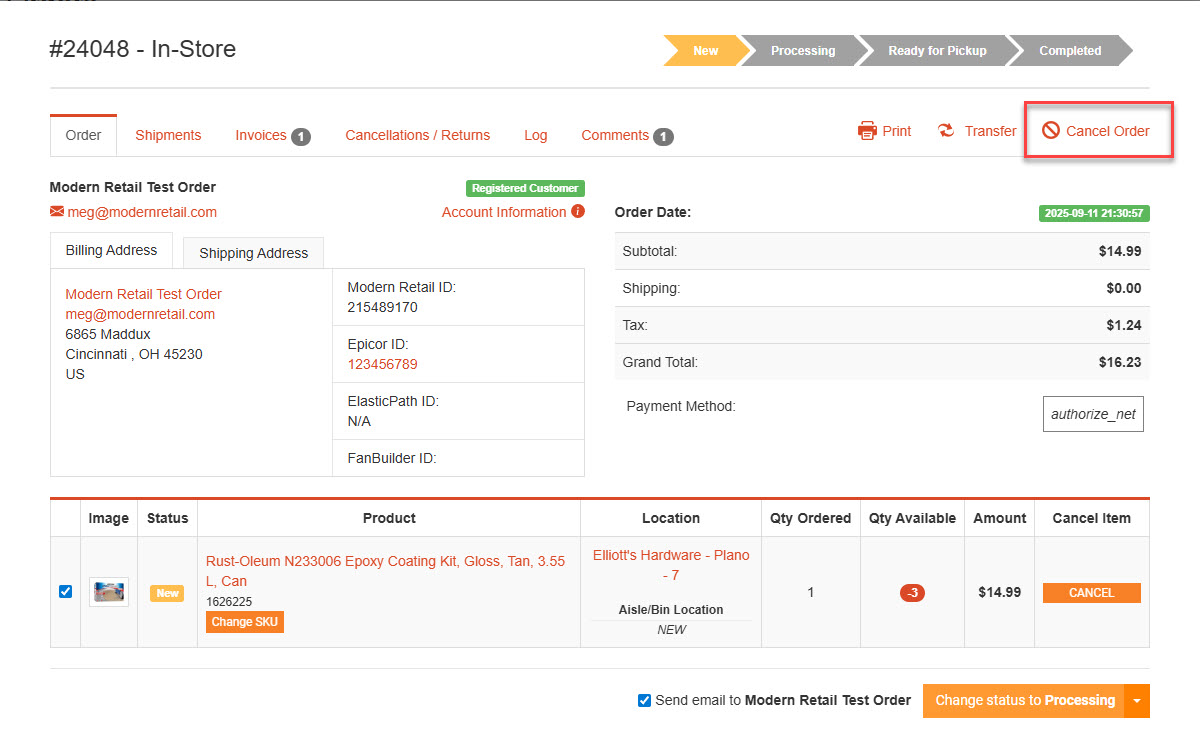Click the Transfer link text

click(990, 131)
